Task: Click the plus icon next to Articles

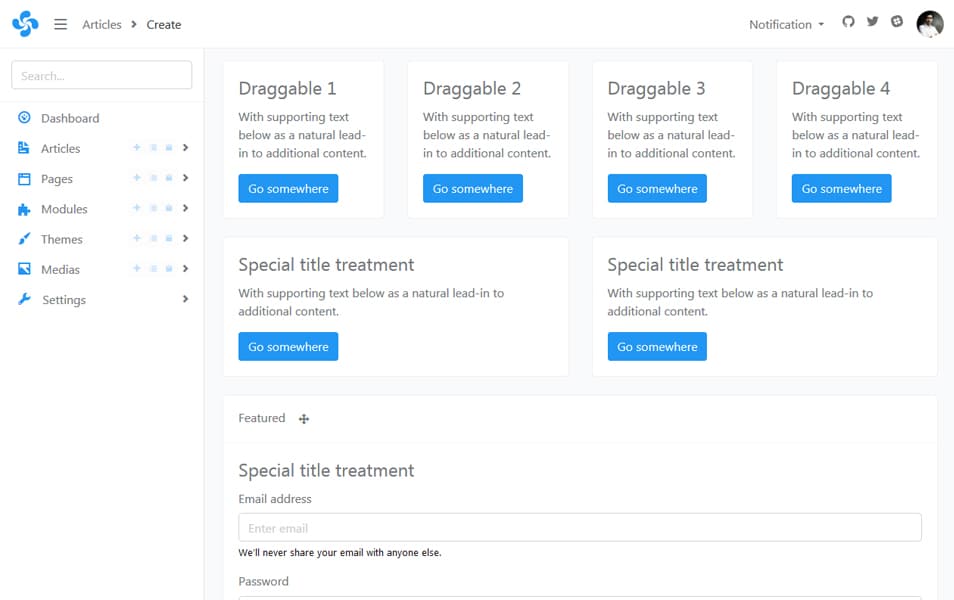Action: (137, 148)
